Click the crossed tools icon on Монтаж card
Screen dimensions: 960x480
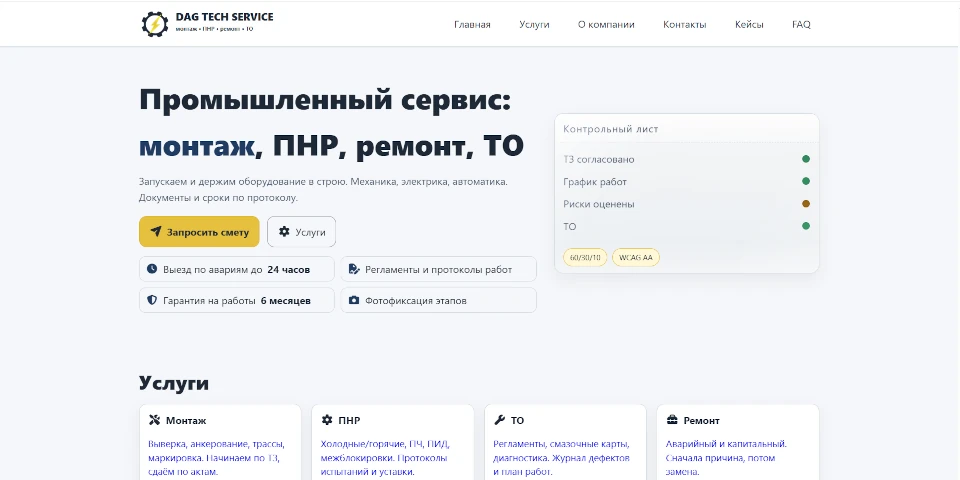click(x=154, y=420)
